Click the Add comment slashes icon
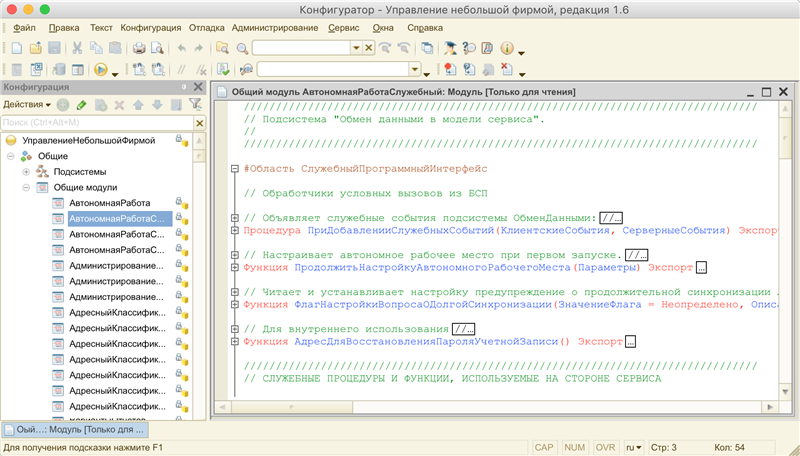The width and height of the screenshot is (800, 456). click(x=181, y=69)
